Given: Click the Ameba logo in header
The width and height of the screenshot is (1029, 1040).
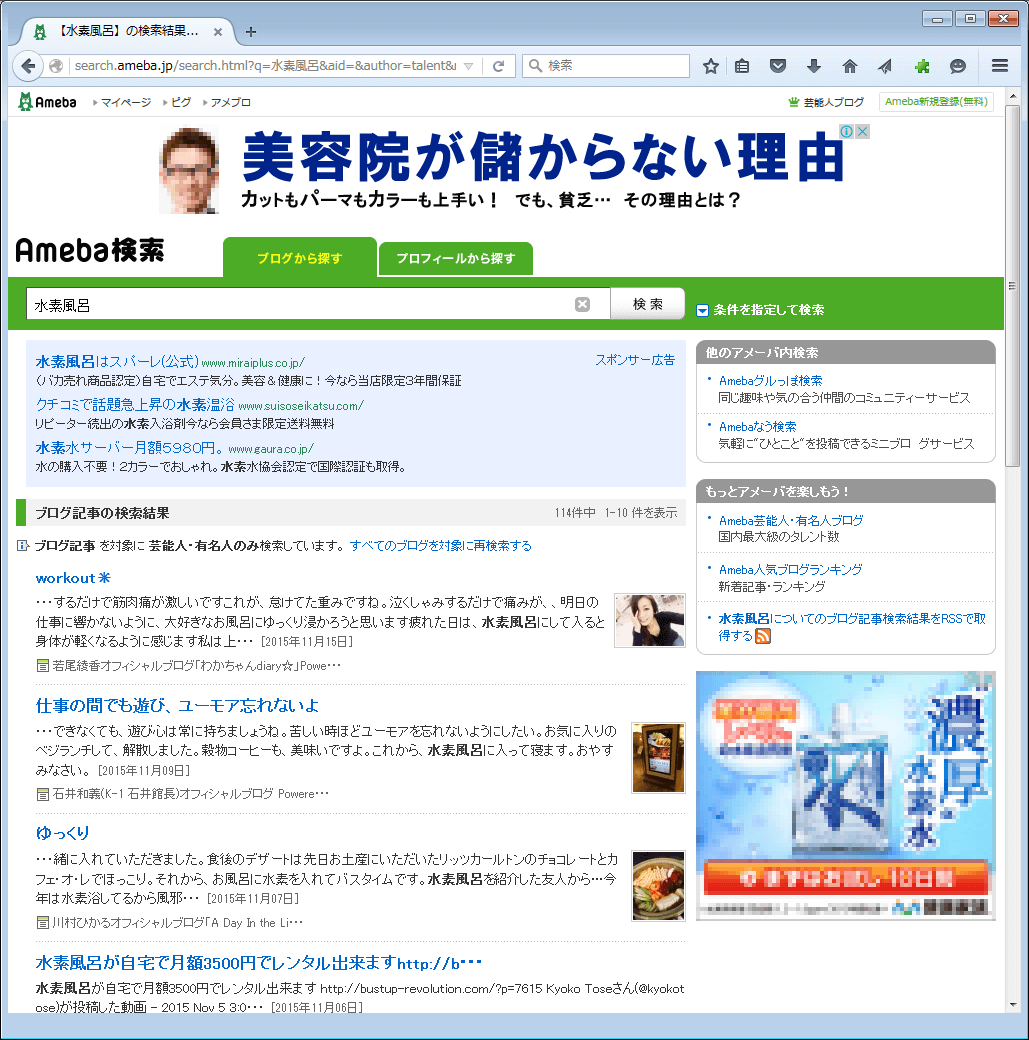Looking at the screenshot, I should click(x=47, y=101).
